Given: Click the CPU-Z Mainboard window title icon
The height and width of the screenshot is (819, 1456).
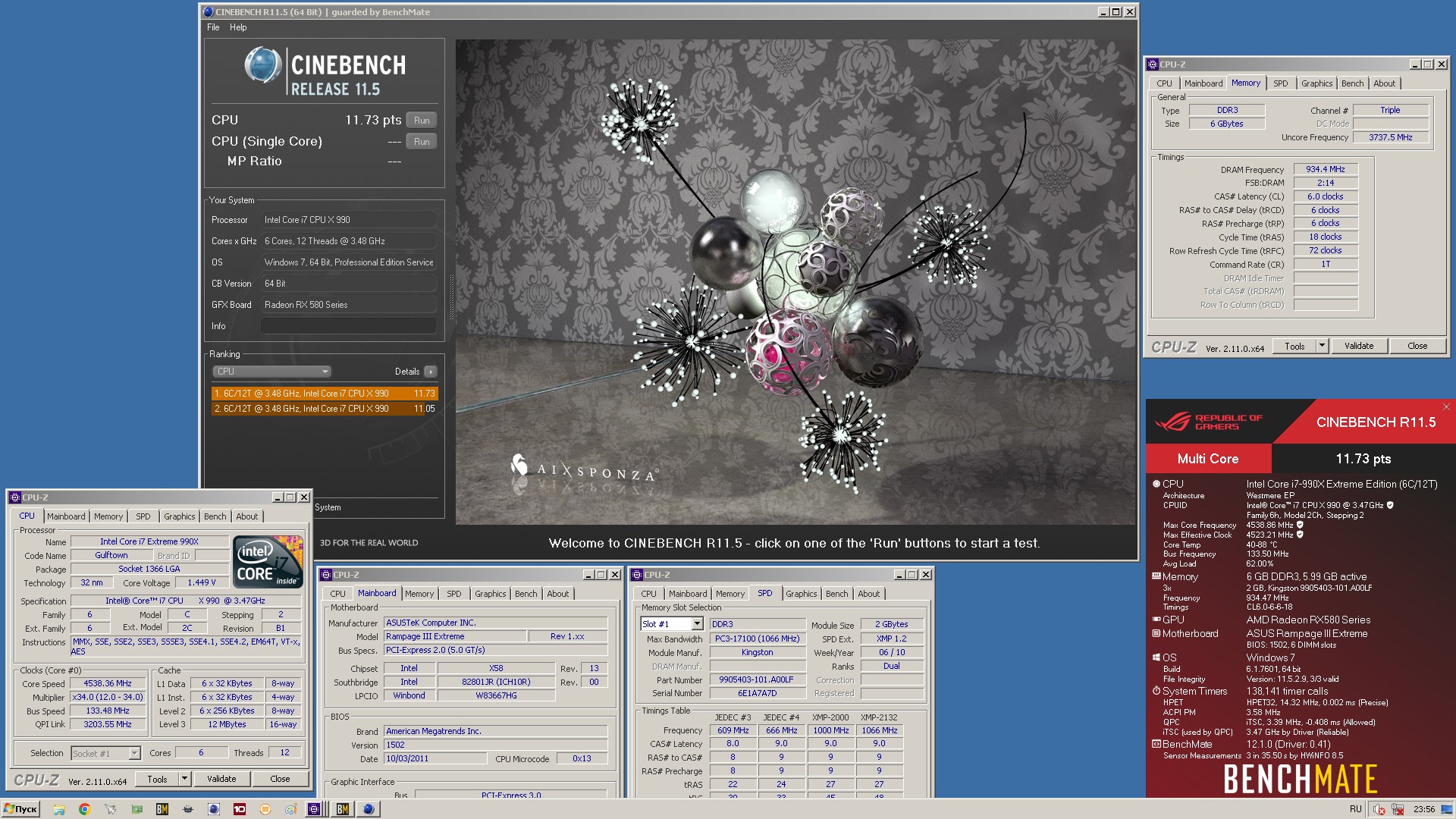Looking at the screenshot, I should (x=326, y=575).
